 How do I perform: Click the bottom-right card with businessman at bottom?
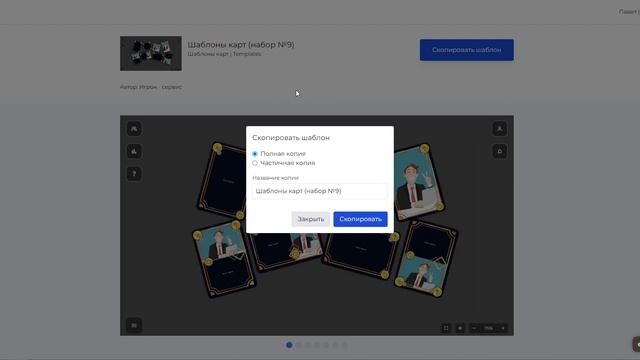tap(427, 258)
